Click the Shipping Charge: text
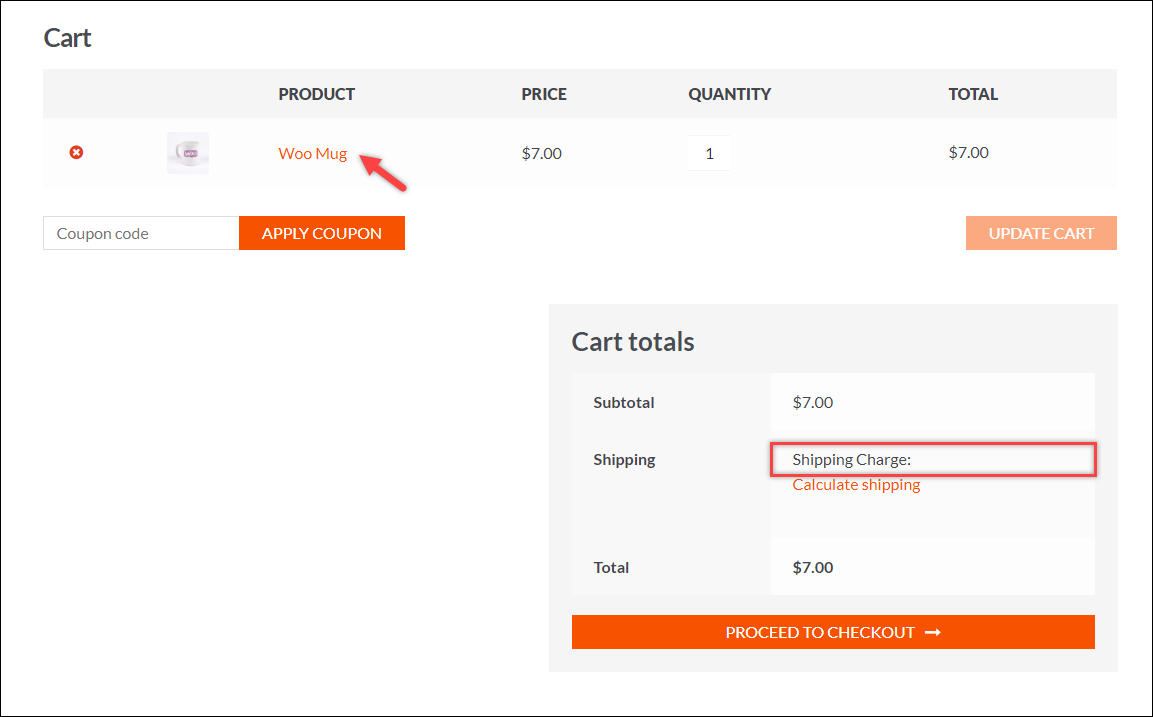Screen dimensions: 1153x717 [852, 460]
